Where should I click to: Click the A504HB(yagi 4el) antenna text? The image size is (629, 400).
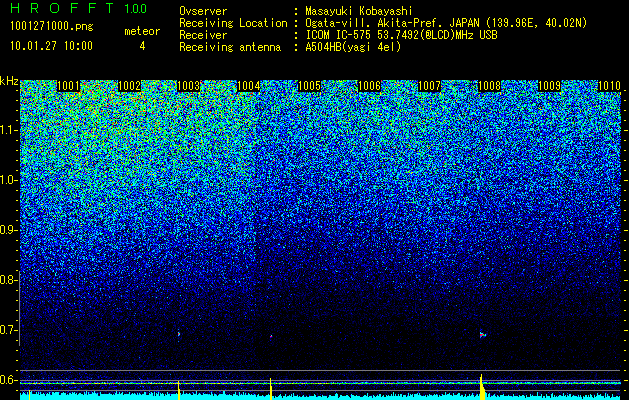353,47
